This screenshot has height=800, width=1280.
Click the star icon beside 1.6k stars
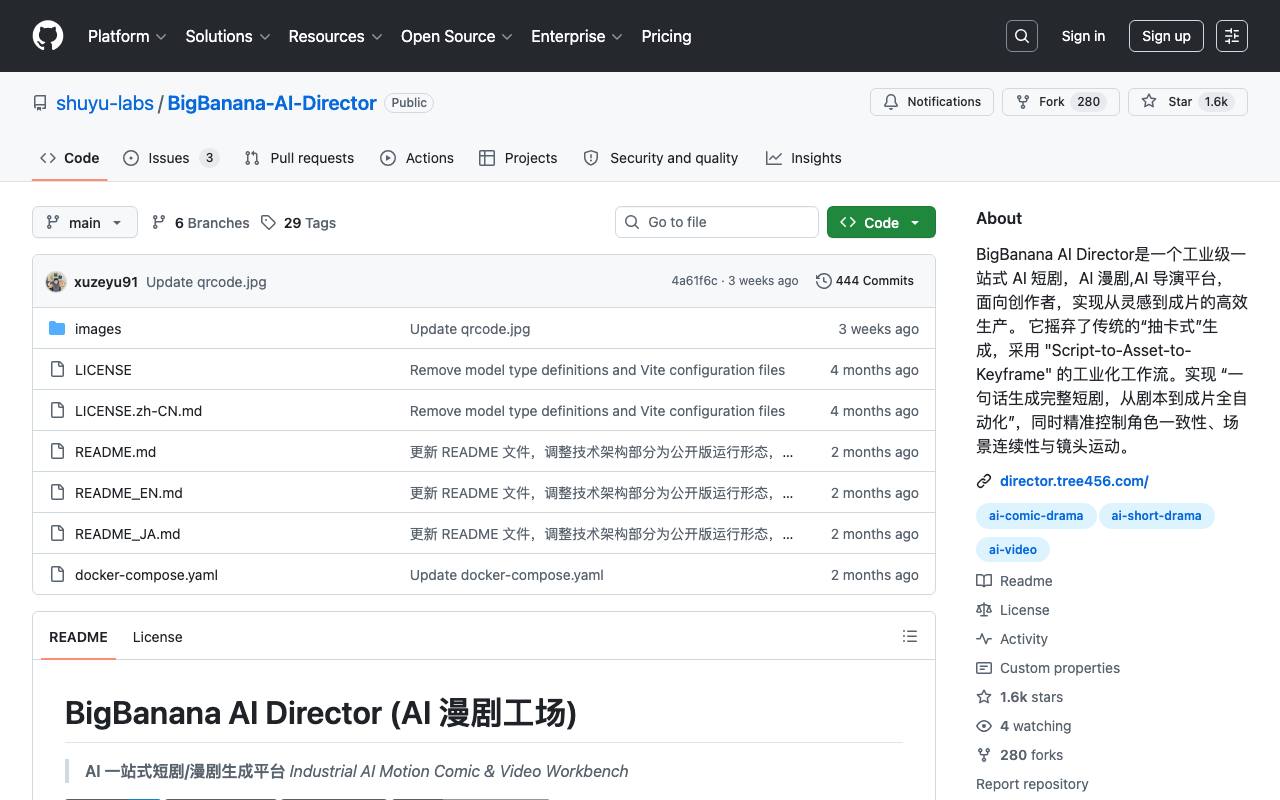click(984, 697)
